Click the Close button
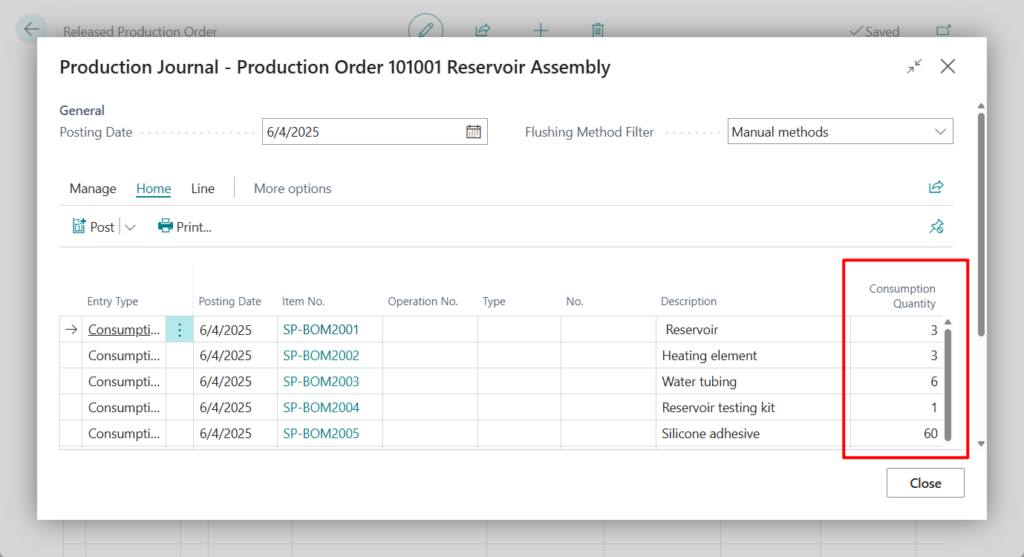The image size is (1024, 557). (925, 483)
